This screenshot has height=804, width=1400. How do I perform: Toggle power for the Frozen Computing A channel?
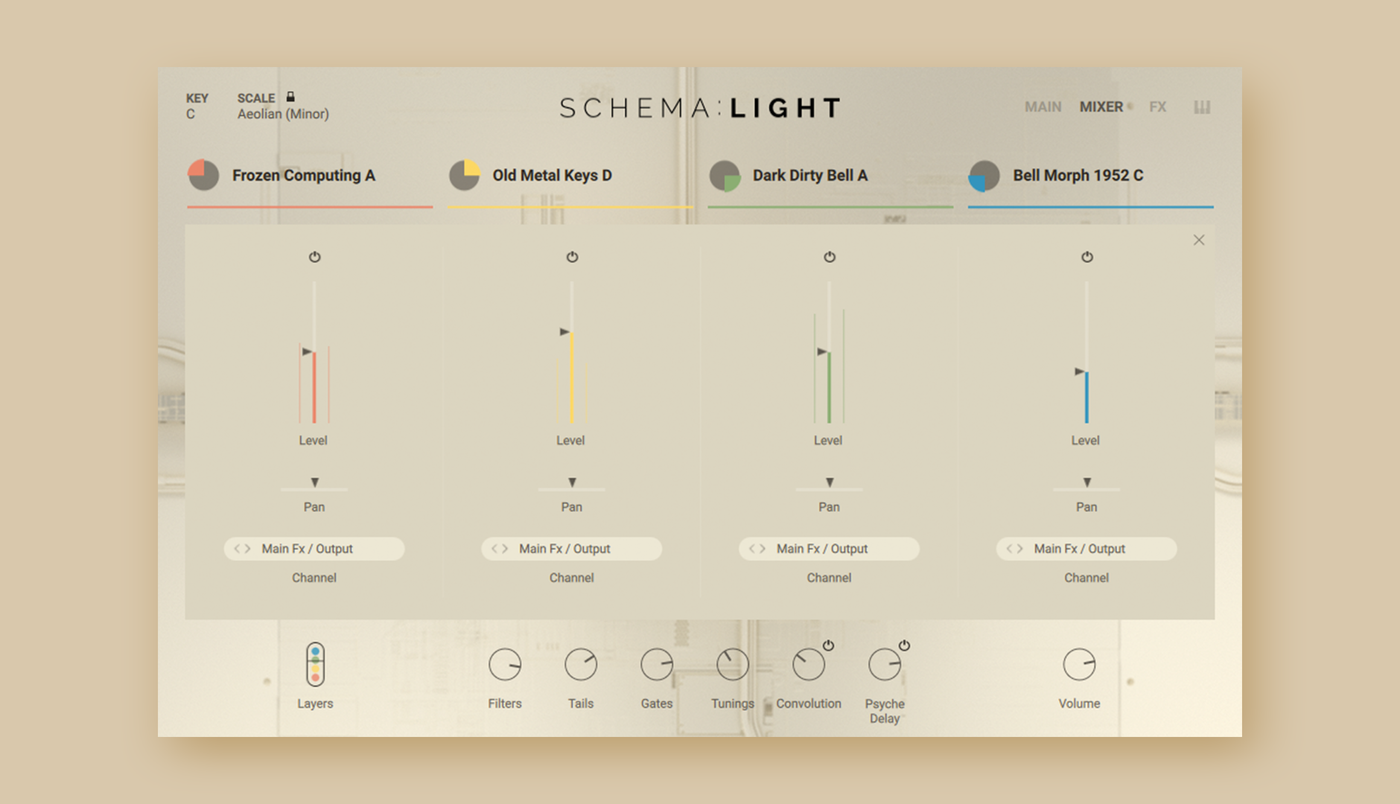click(315, 257)
